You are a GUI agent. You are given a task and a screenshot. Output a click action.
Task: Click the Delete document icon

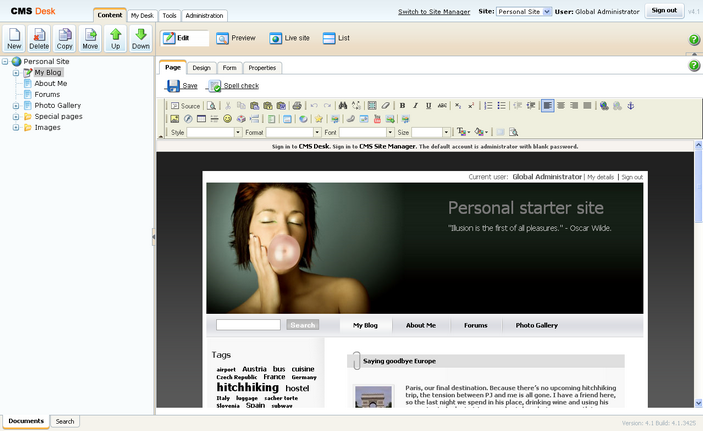pyautogui.click(x=39, y=38)
